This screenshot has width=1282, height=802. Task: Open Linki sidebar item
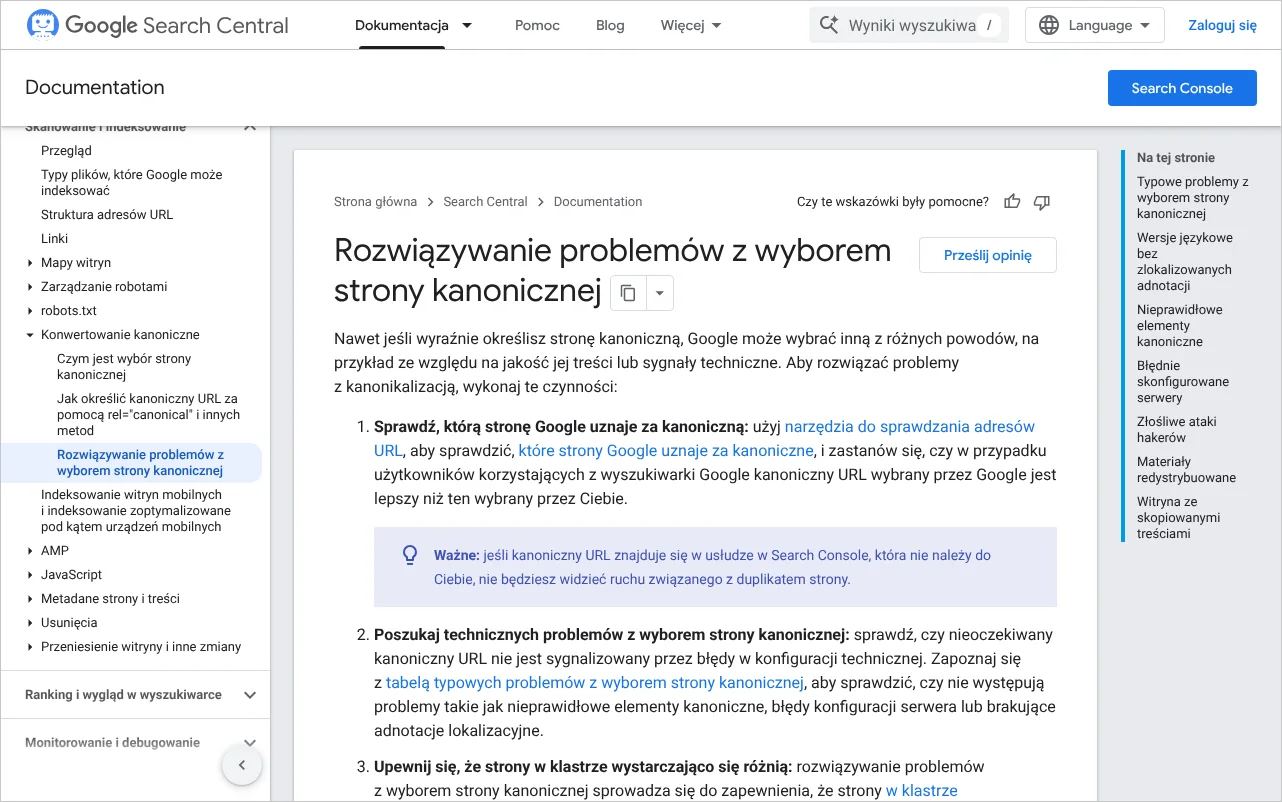tap(55, 239)
